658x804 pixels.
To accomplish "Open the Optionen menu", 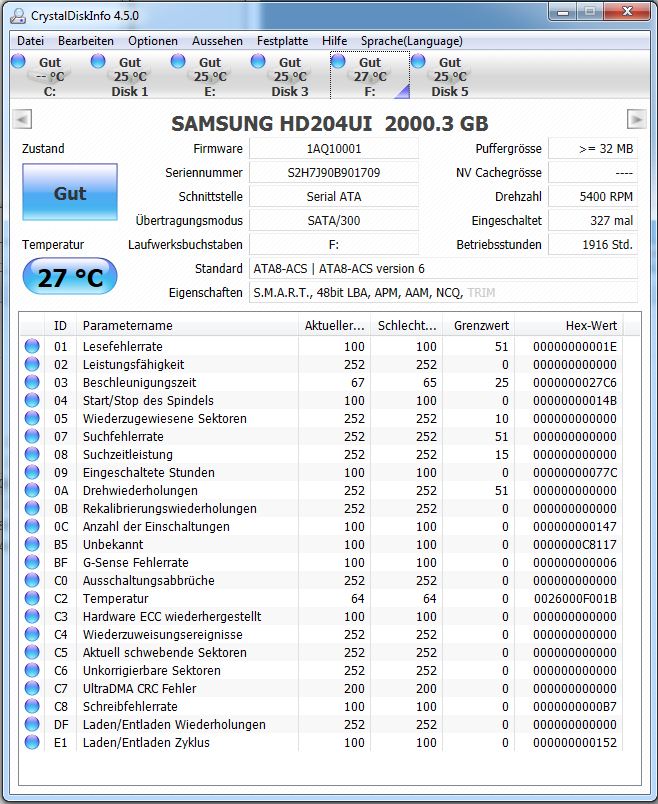I will pos(153,41).
